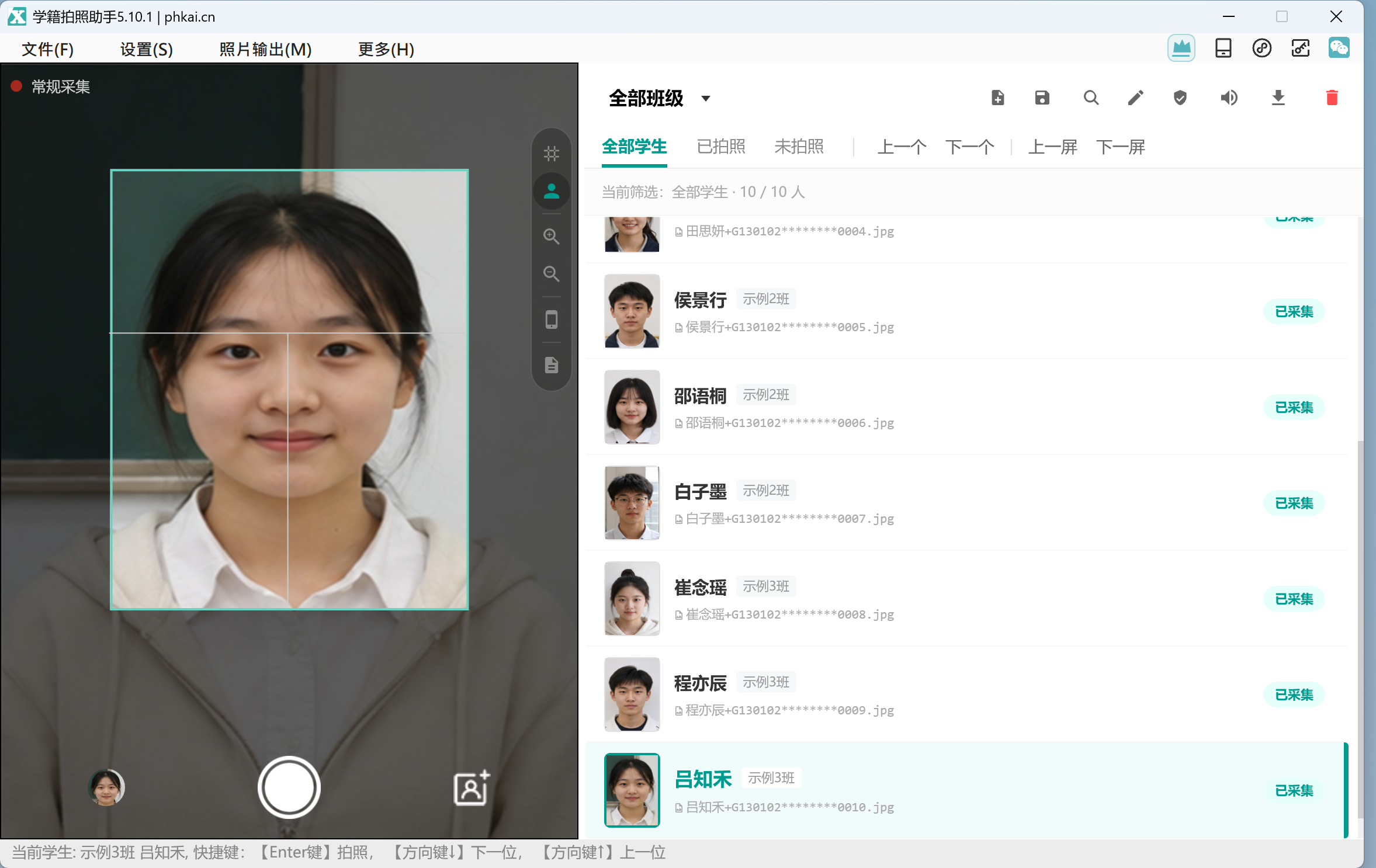The height and width of the screenshot is (868, 1376).
Task: Click the crown VIP icon
Action: [x=1181, y=48]
